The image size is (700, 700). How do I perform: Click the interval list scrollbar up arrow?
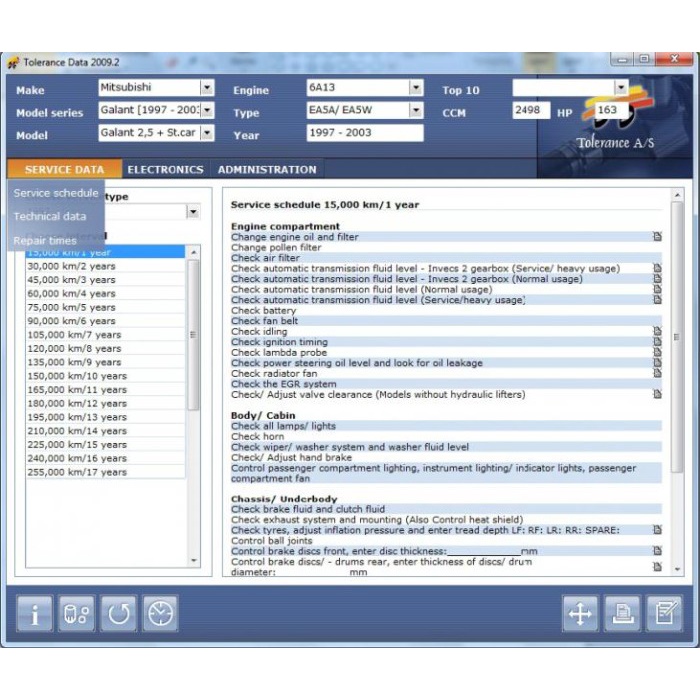tap(194, 253)
